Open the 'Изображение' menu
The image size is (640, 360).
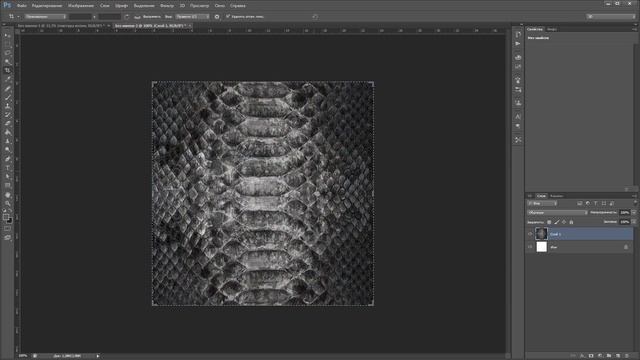click(x=81, y=6)
